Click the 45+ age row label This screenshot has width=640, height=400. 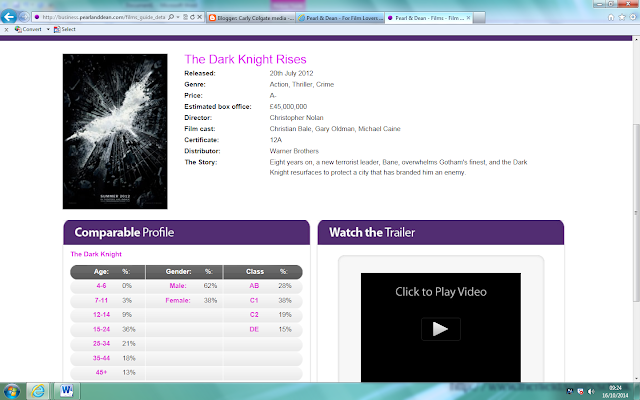[101, 373]
